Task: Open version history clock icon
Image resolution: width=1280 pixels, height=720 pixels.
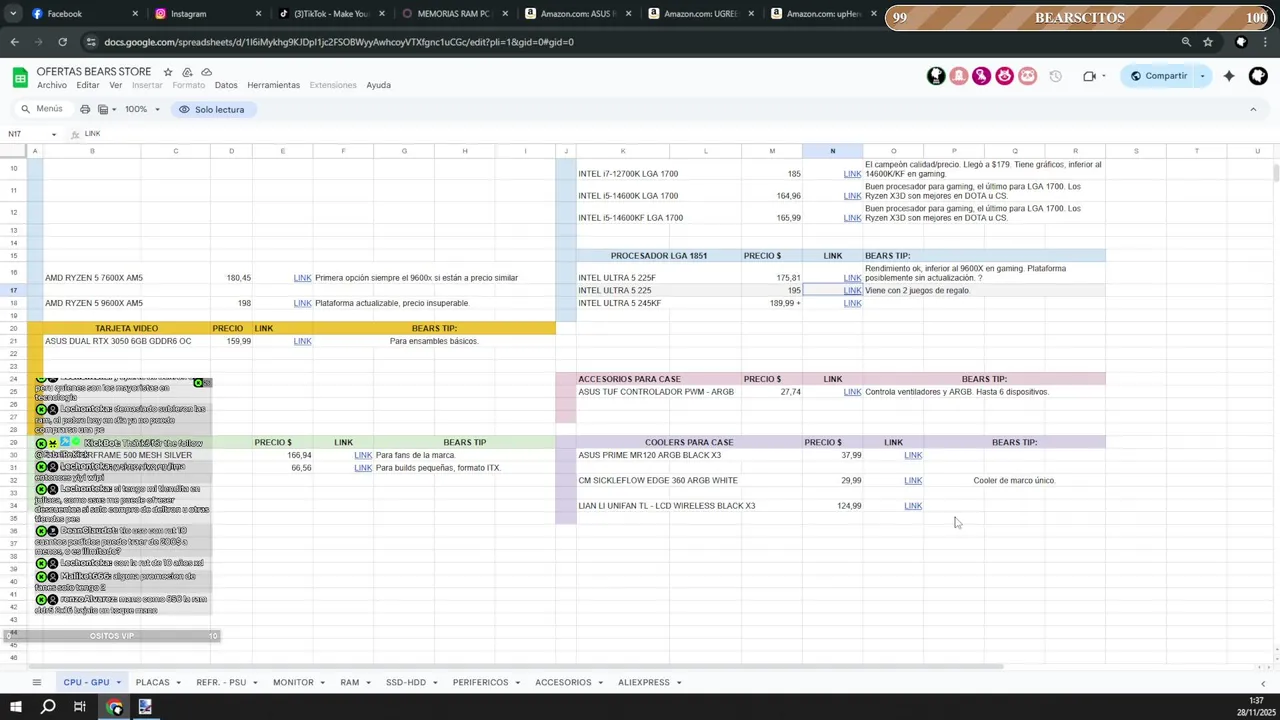Action: click(x=1055, y=76)
